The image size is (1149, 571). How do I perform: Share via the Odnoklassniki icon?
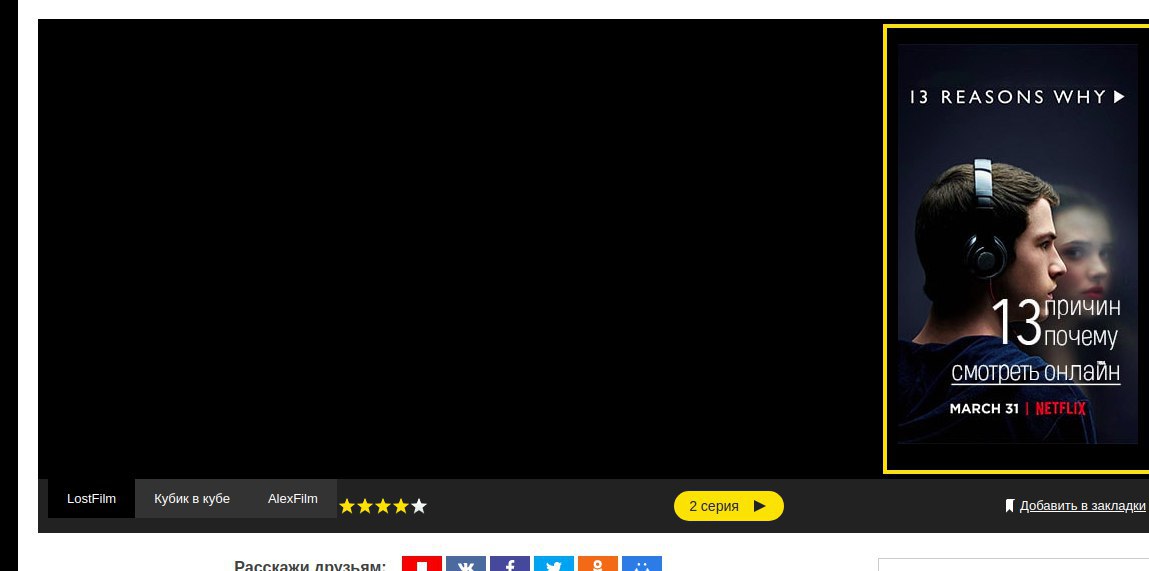tap(598, 564)
